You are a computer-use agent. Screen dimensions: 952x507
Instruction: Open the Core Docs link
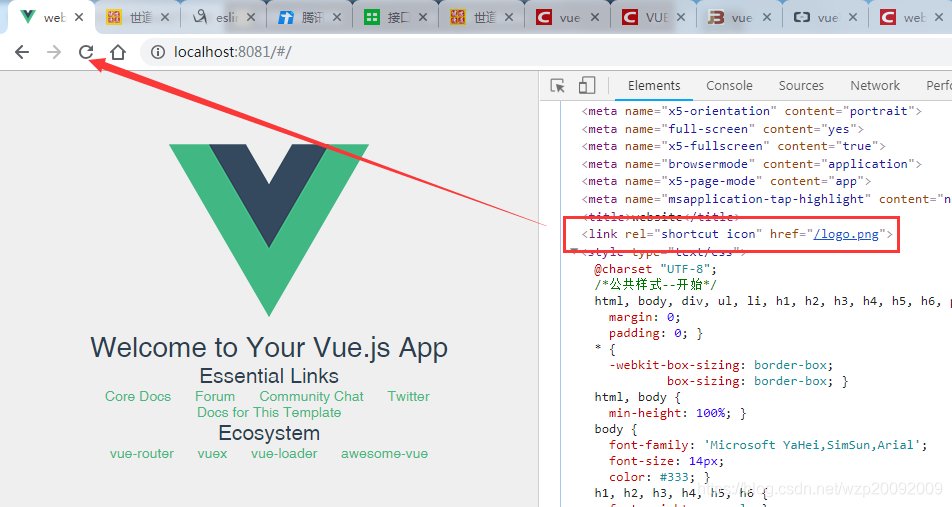pos(138,396)
